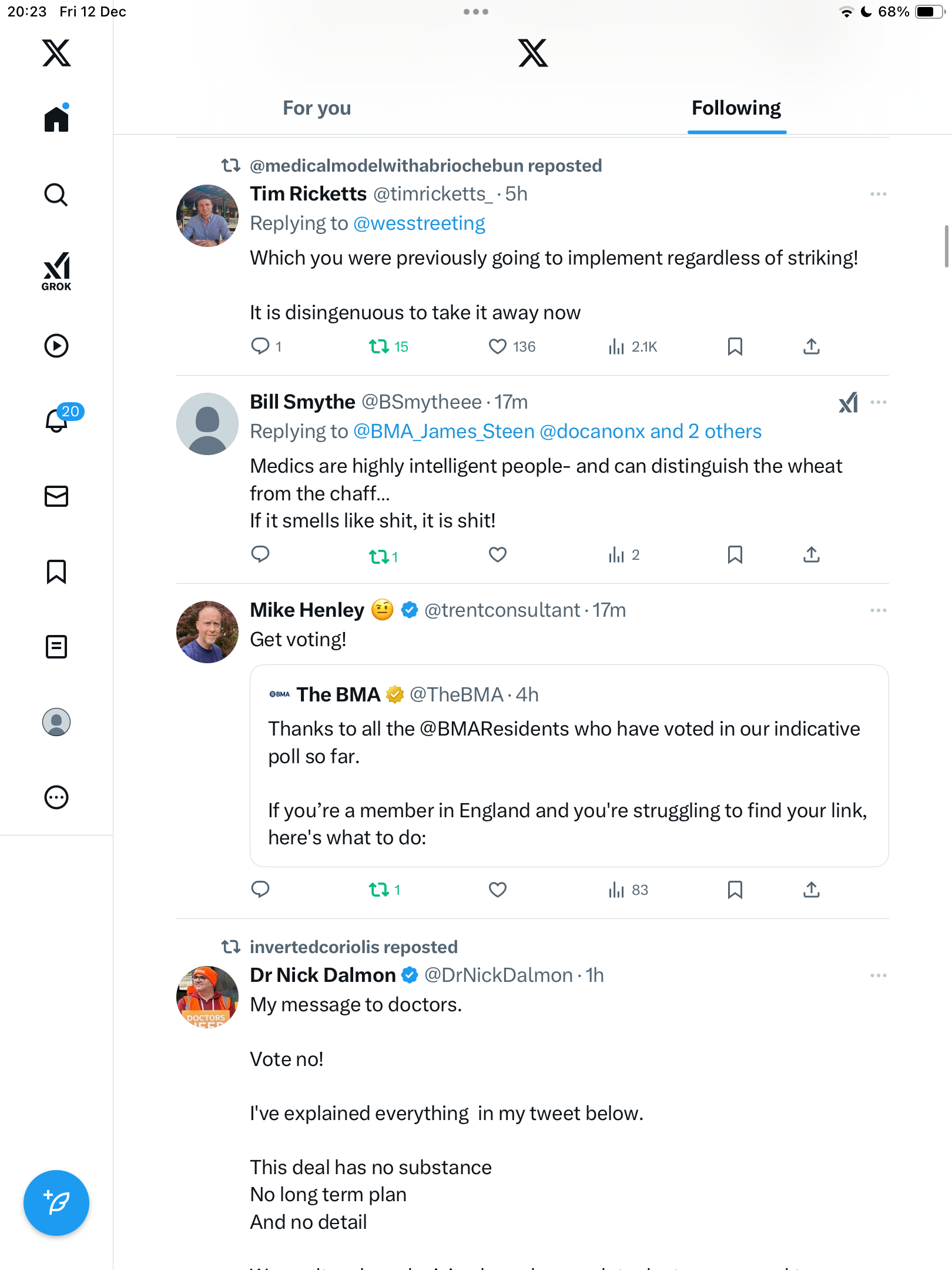The height and width of the screenshot is (1270, 952).
Task: Open Messages envelope in sidebar
Action: pos(56,496)
